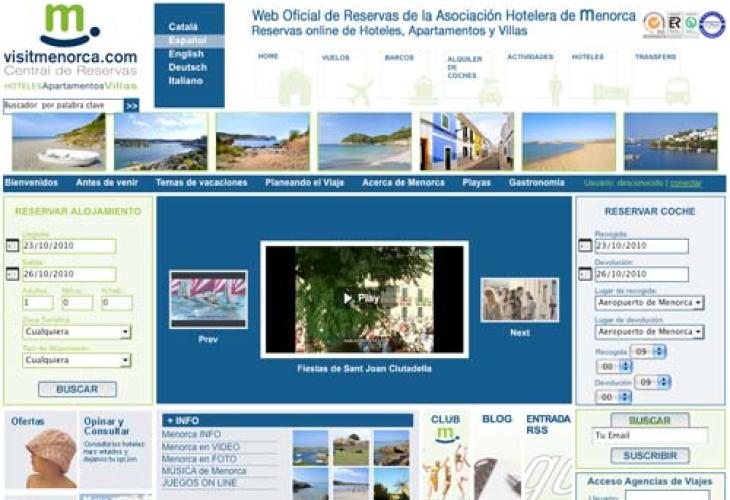Select the Gastronomía menu item
Screen dimensions: 730x500
point(536,183)
